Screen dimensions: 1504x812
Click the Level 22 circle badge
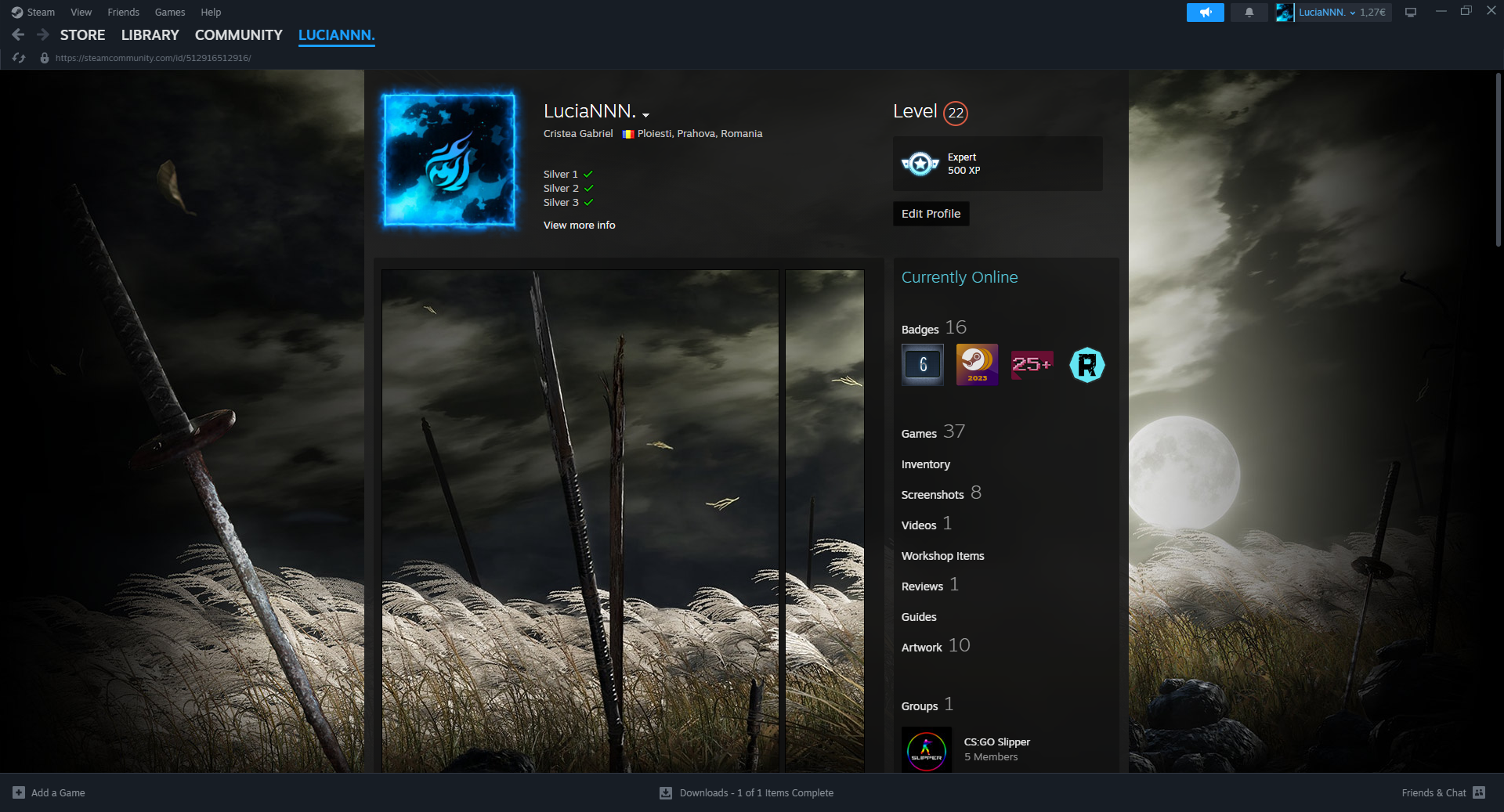pos(956,113)
